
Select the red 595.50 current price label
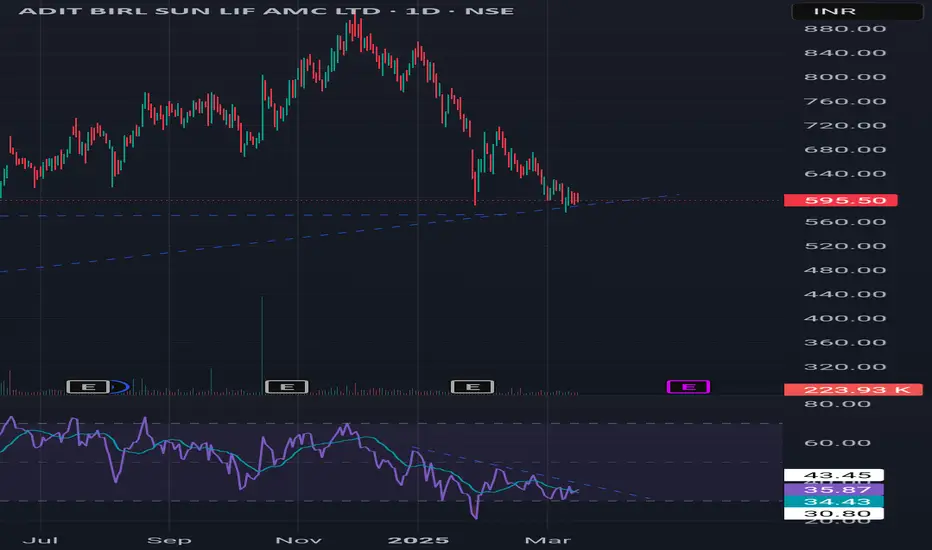pos(840,200)
